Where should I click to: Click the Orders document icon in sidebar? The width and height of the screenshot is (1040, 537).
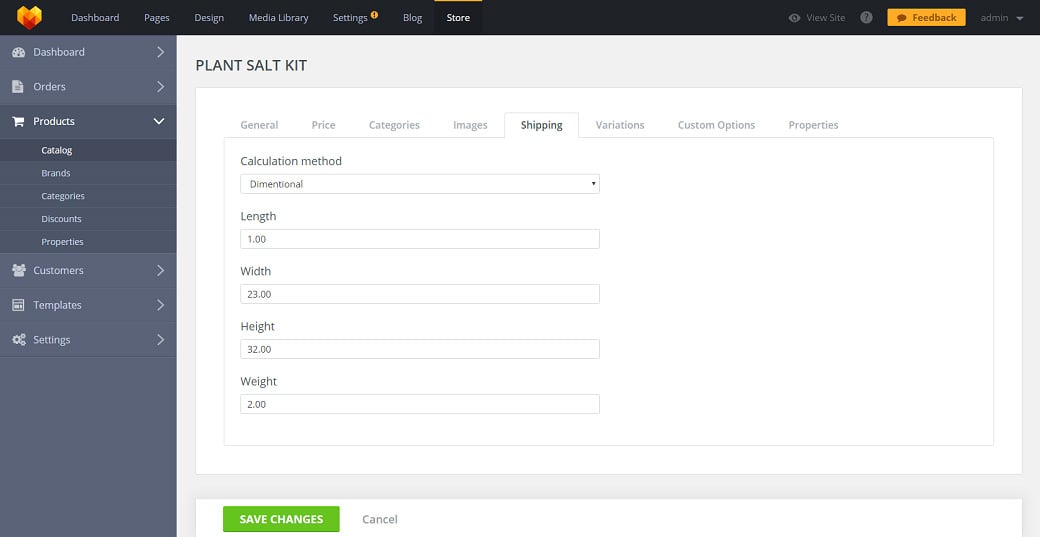[18, 87]
